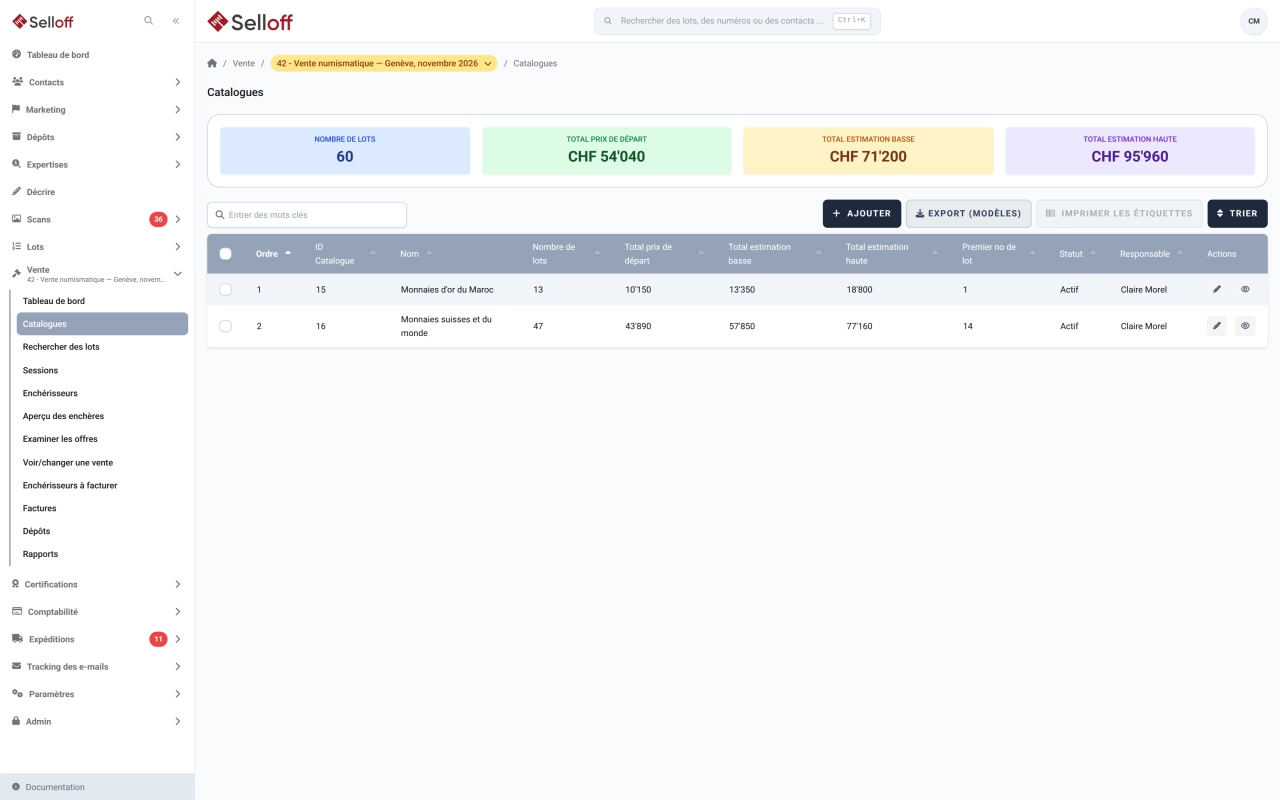The width and height of the screenshot is (1280, 800).
Task: Open the sale 42 Vente numismatique dropdown
Action: click(384, 63)
